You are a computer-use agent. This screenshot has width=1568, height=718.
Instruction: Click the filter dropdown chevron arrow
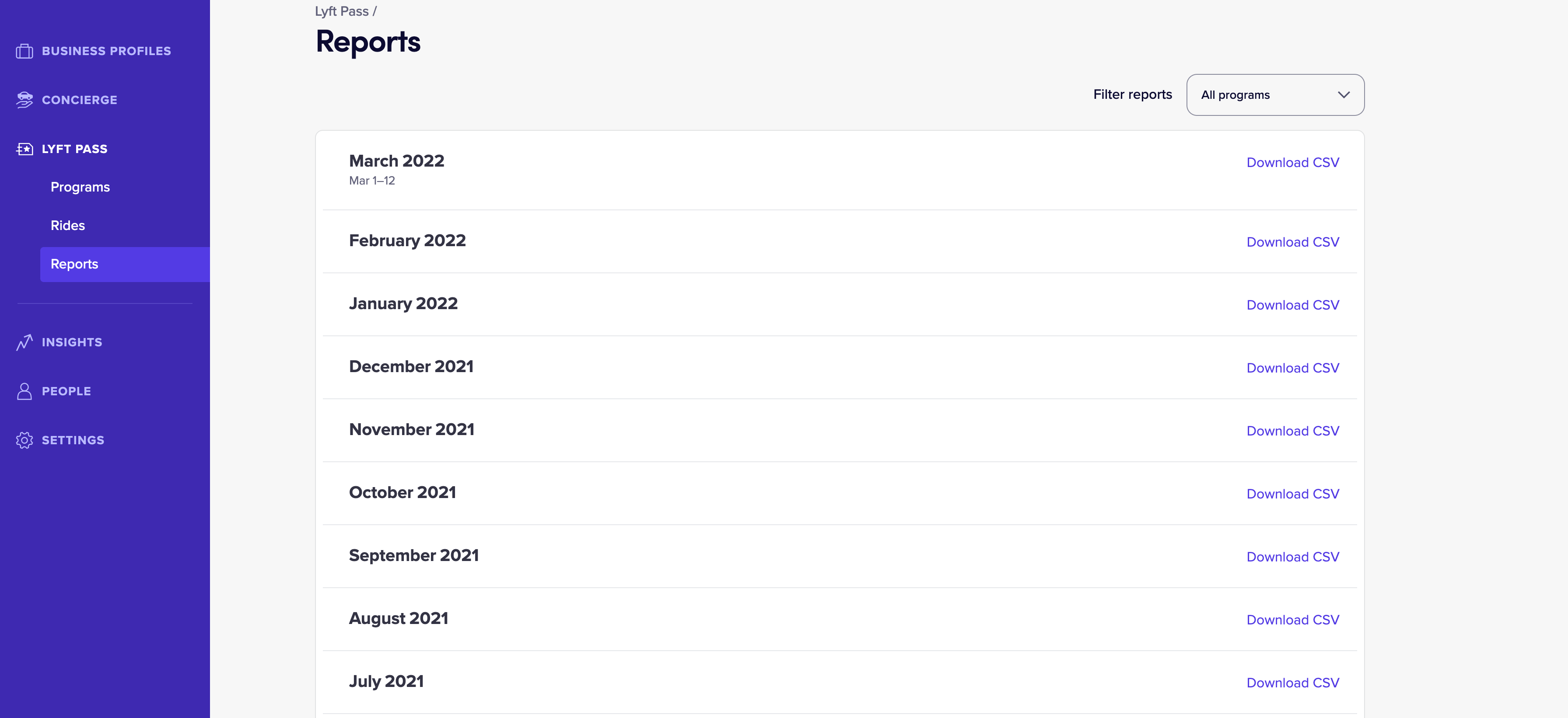(1344, 95)
